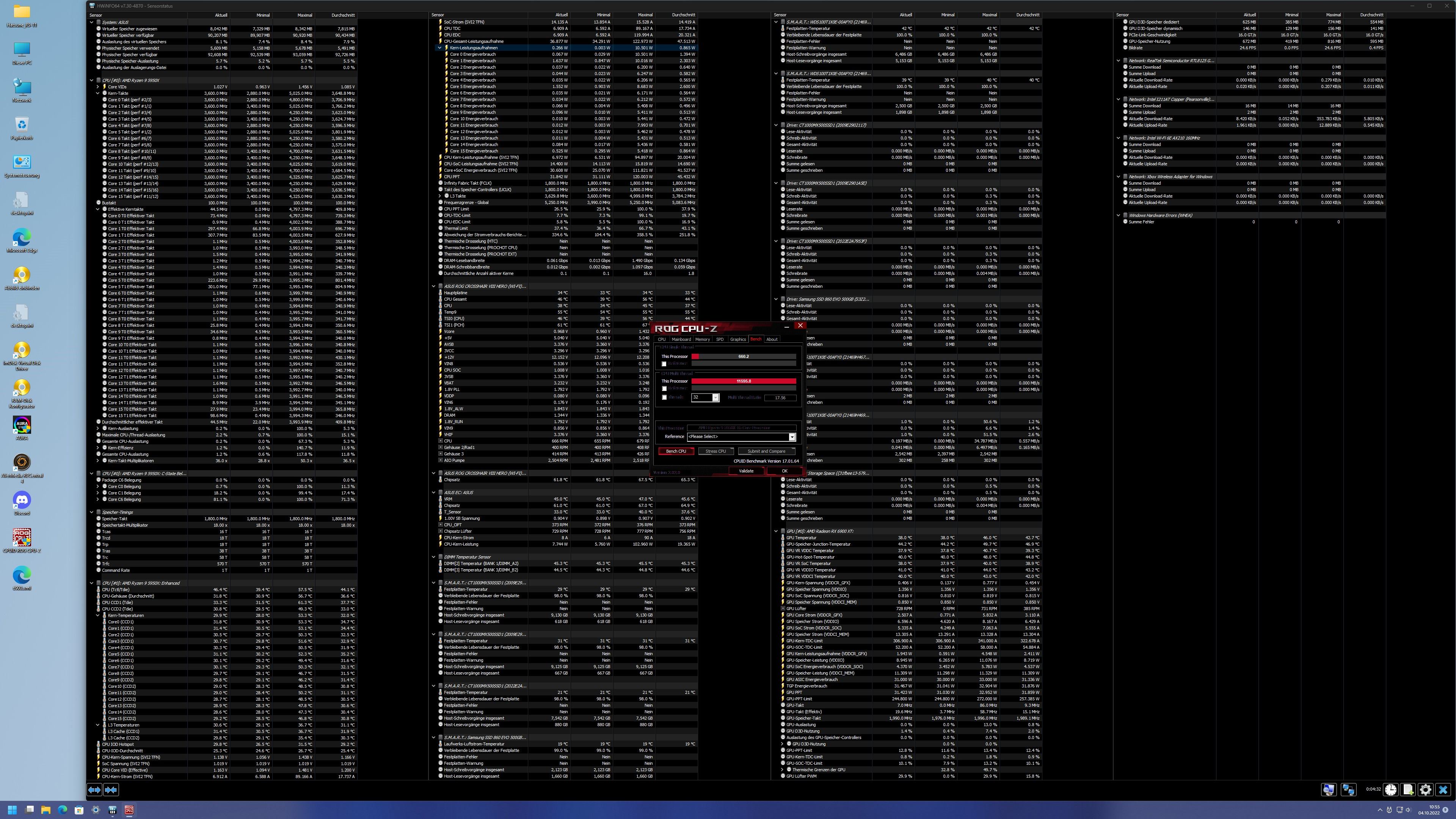Select the ImDisk Virtual Disk Driver icon
1456x819 pixels.
coord(22,356)
